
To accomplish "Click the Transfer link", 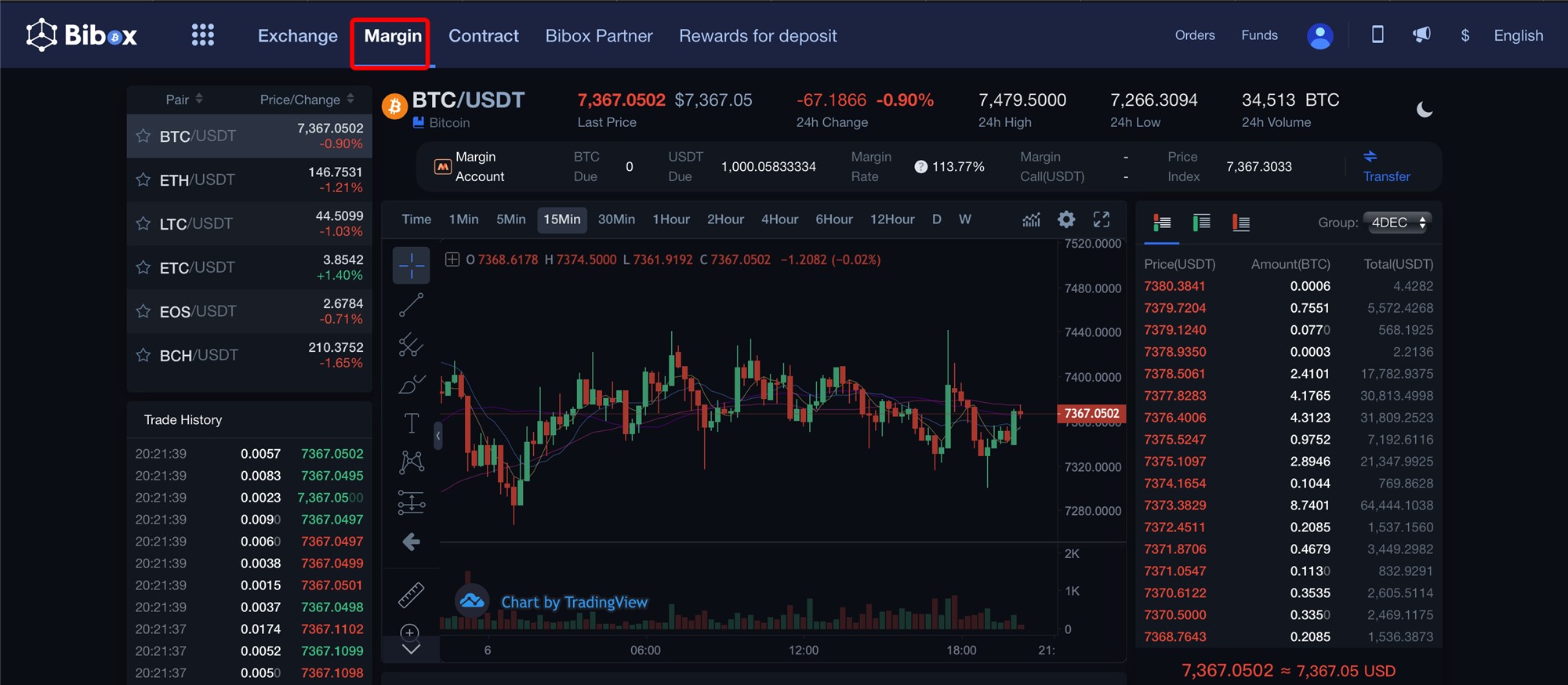I will 1386,176.
